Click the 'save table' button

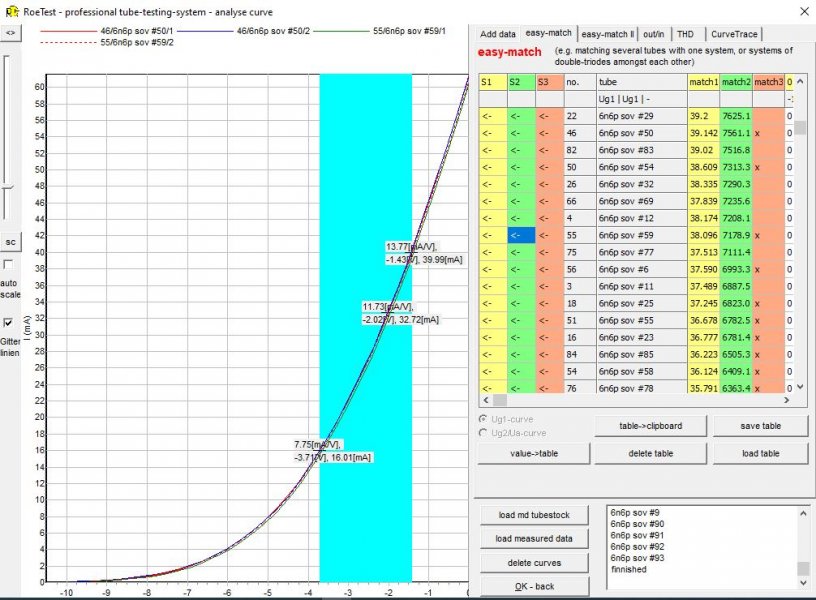(x=760, y=426)
